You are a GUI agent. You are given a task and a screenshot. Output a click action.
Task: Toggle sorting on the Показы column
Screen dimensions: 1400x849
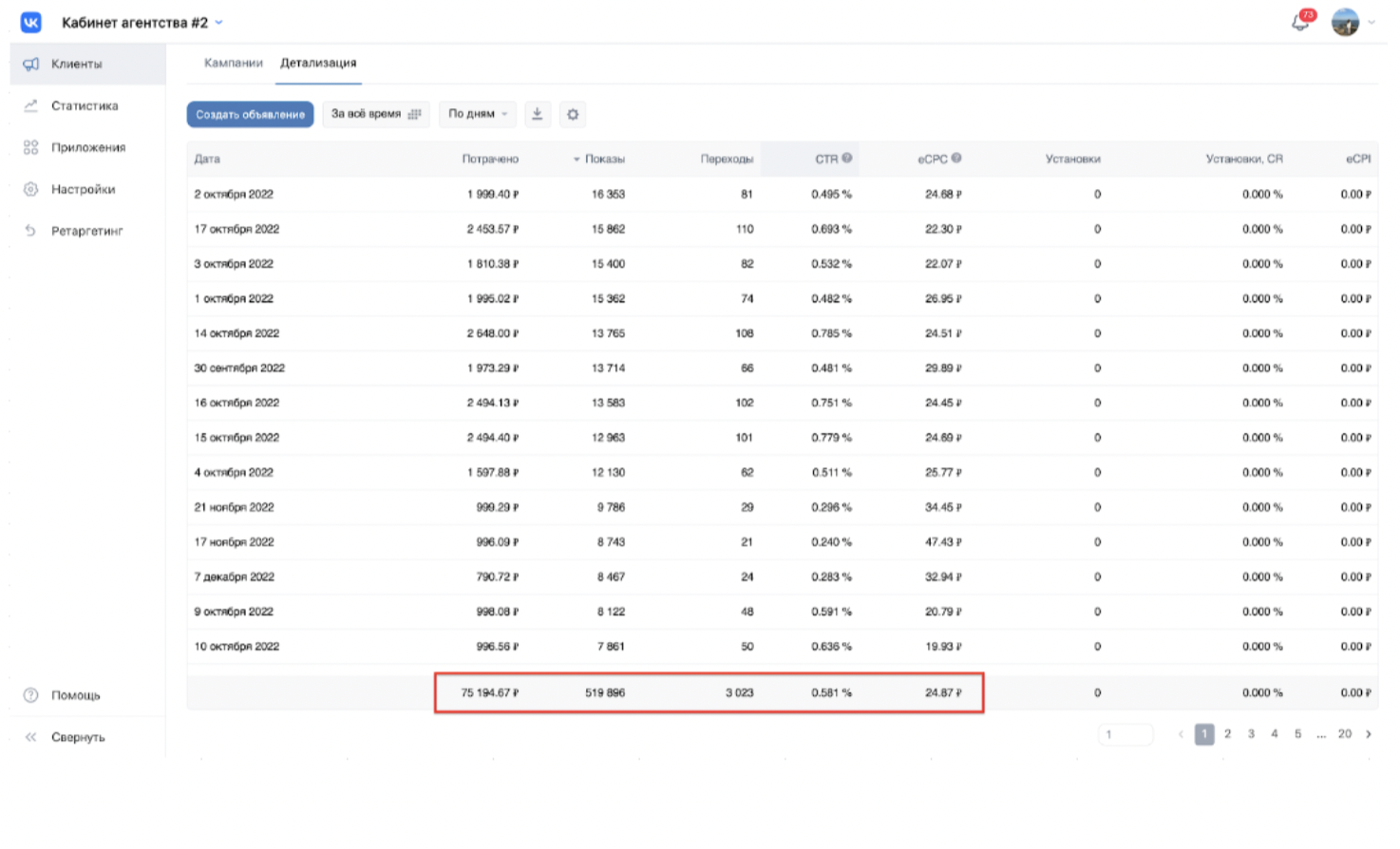point(599,159)
